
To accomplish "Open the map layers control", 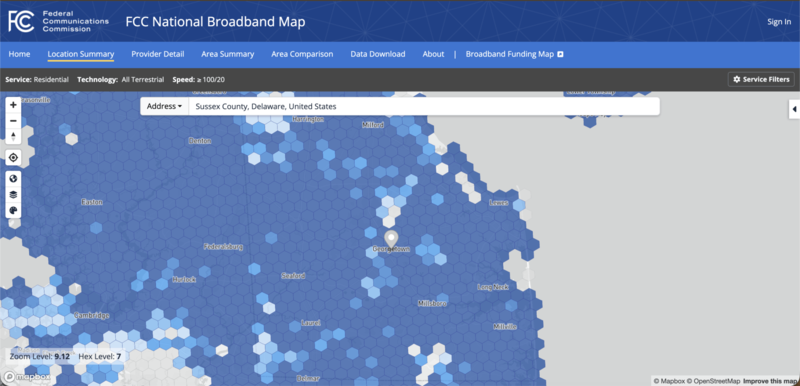I will tap(13, 194).
